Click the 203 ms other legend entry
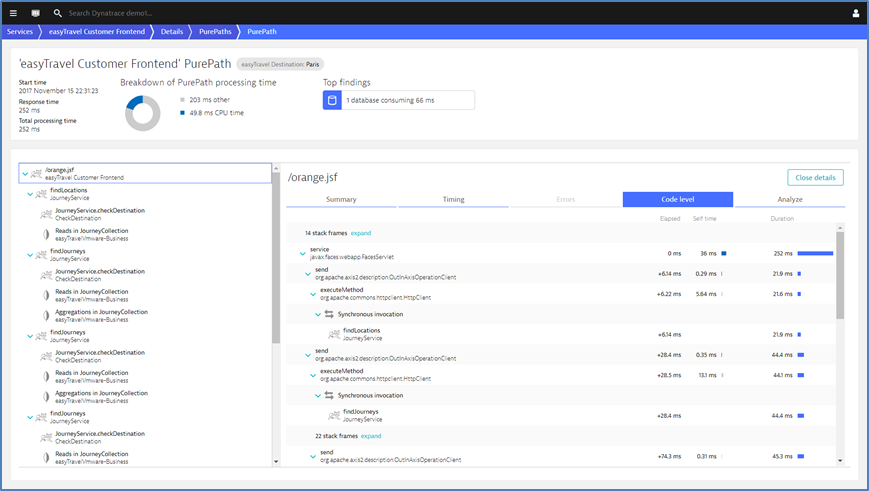This screenshot has height=491, width=869. 205,100
